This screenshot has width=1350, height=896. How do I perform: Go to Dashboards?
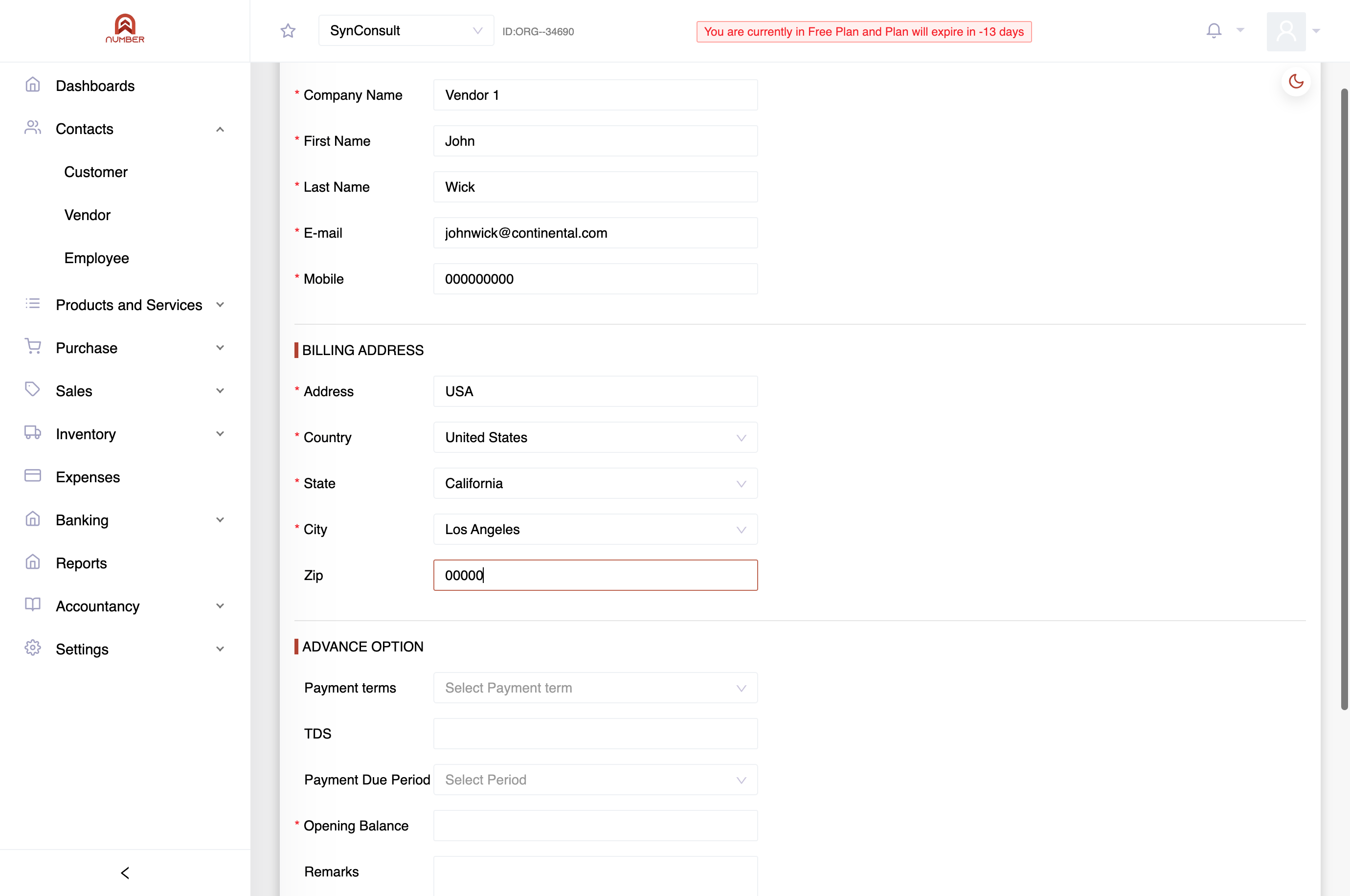coord(95,86)
